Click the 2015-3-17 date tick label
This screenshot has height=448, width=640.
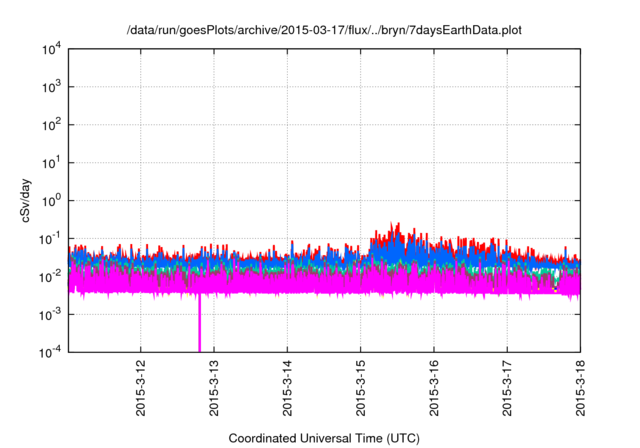(x=507, y=388)
